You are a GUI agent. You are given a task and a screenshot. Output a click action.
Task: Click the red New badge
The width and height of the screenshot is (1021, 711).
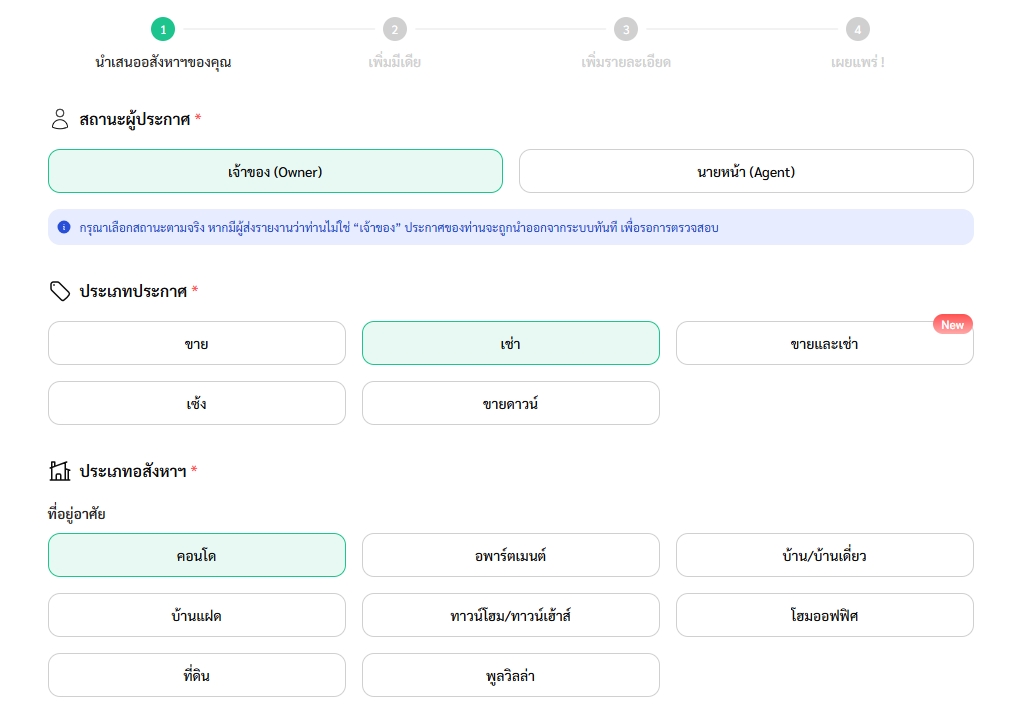[952, 324]
